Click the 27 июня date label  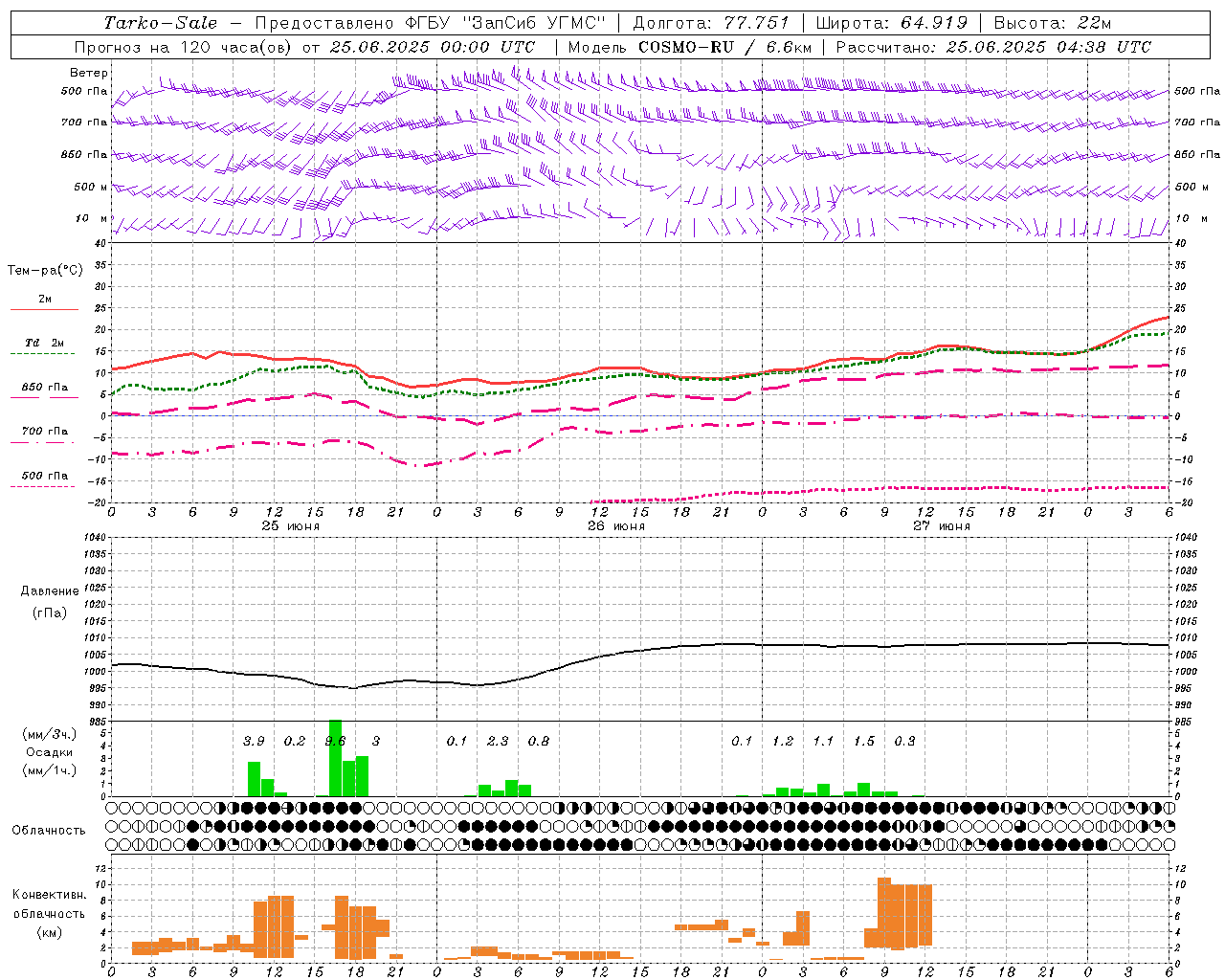942,525
